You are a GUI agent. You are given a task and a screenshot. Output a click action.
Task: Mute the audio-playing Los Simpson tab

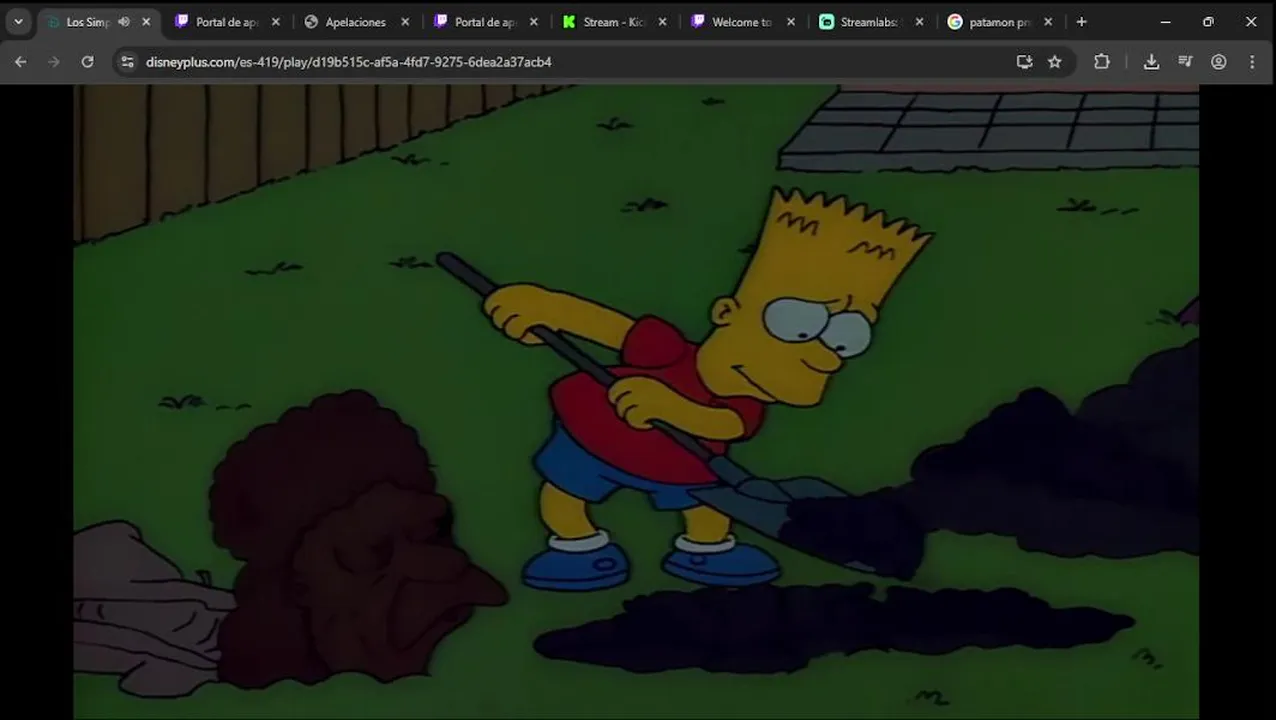(x=124, y=22)
